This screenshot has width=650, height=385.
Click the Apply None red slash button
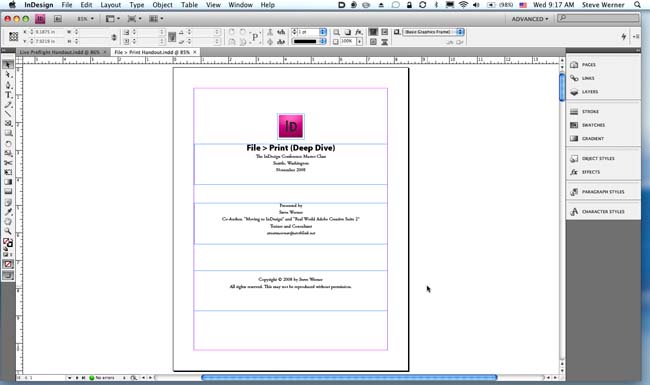pyautogui.click(x=8, y=264)
